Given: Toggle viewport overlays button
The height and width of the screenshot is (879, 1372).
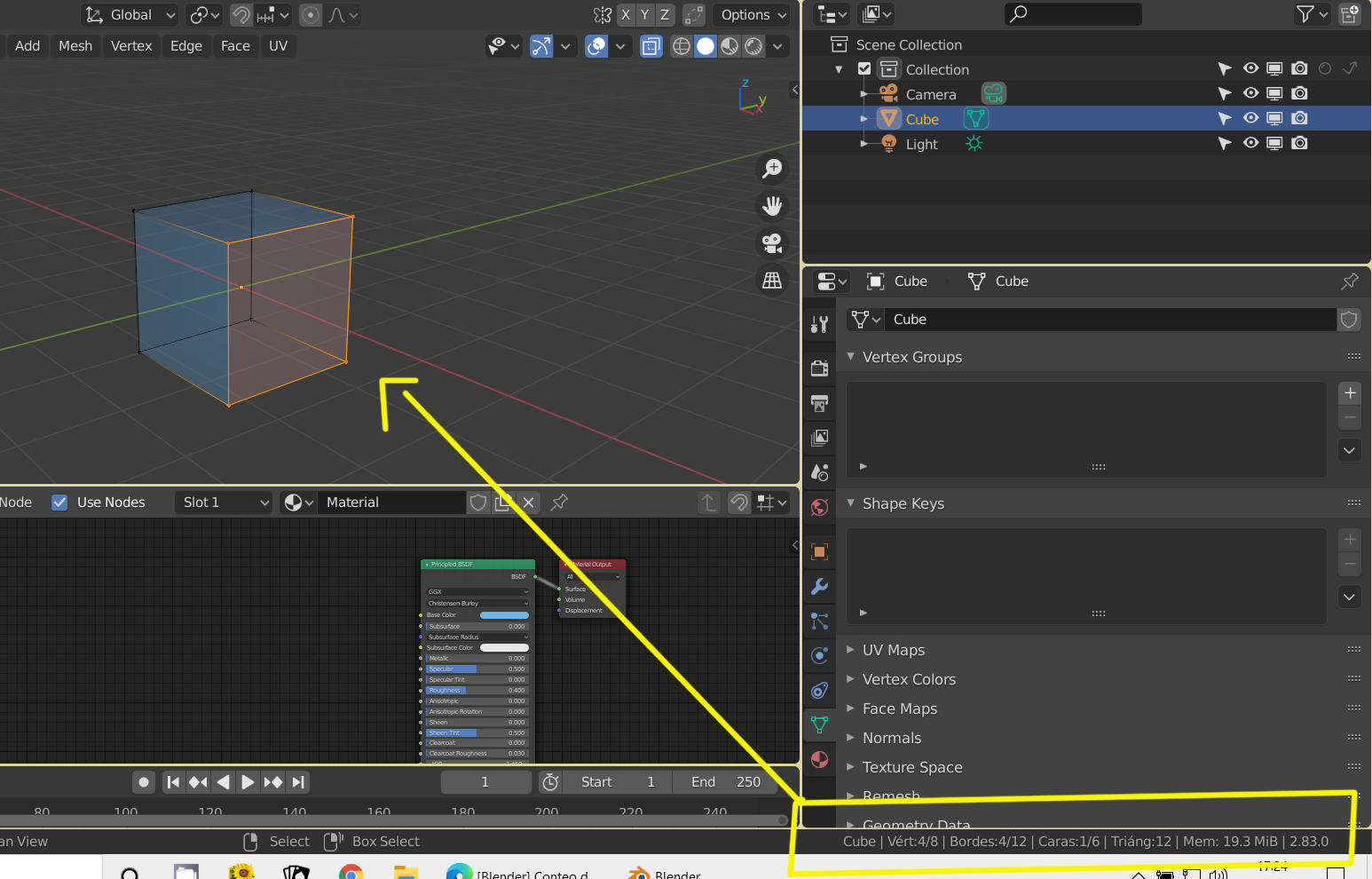Looking at the screenshot, I should (597, 46).
